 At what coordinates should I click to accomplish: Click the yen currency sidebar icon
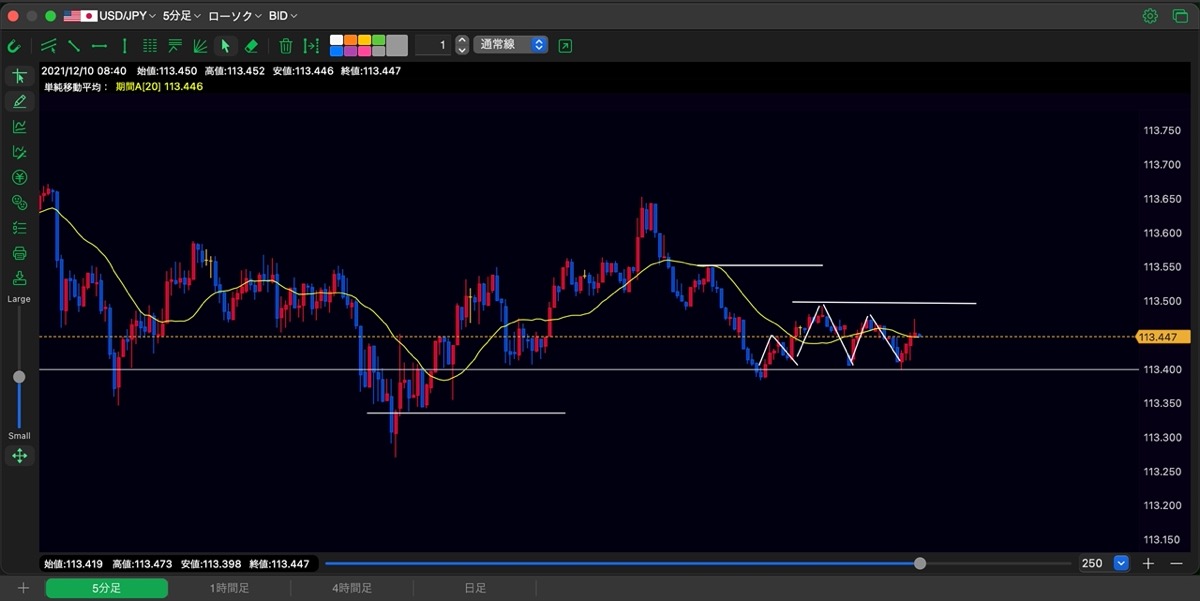pyautogui.click(x=19, y=177)
